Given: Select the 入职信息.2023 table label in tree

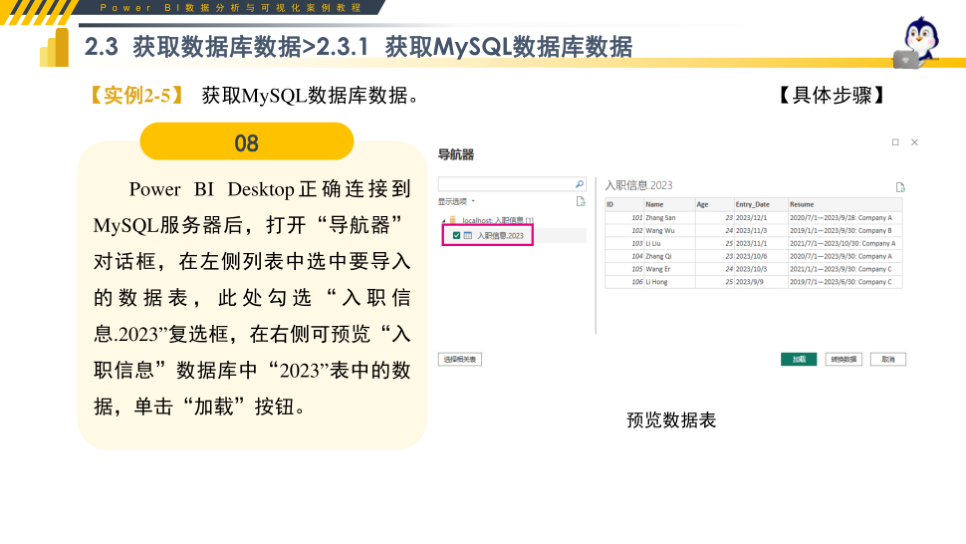Looking at the screenshot, I should [x=500, y=235].
